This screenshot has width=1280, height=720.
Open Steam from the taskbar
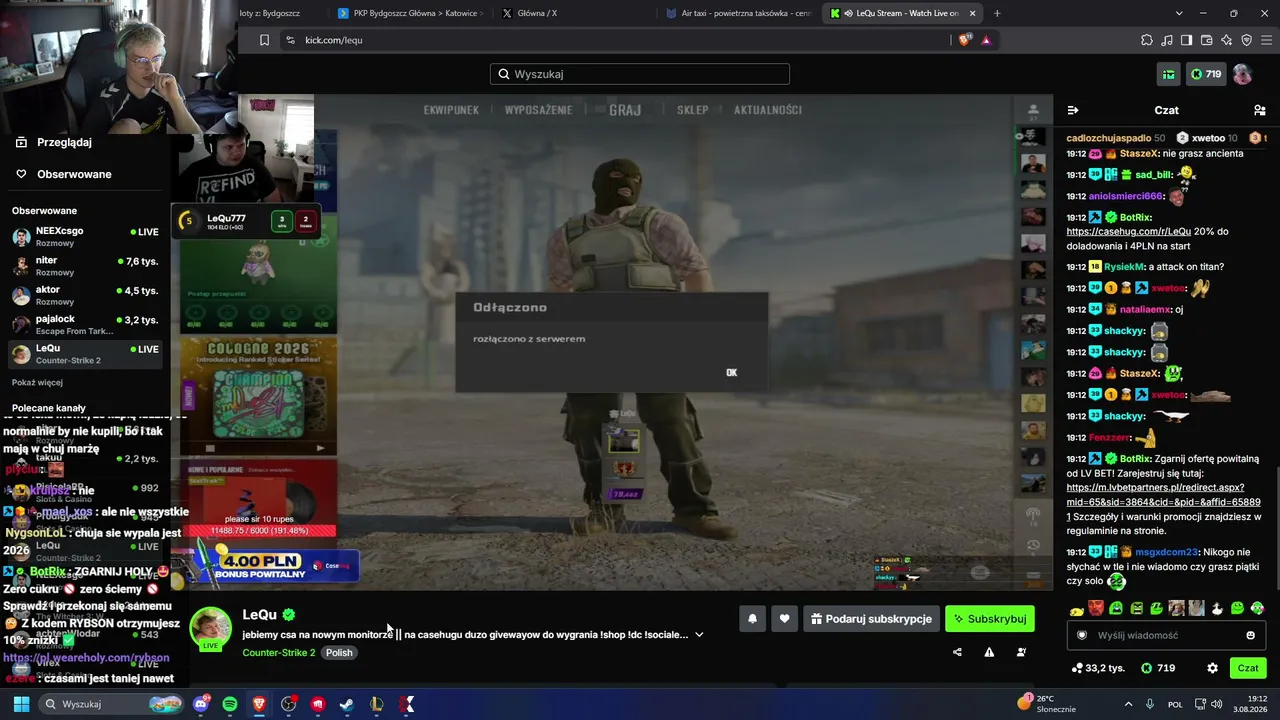(x=347, y=704)
